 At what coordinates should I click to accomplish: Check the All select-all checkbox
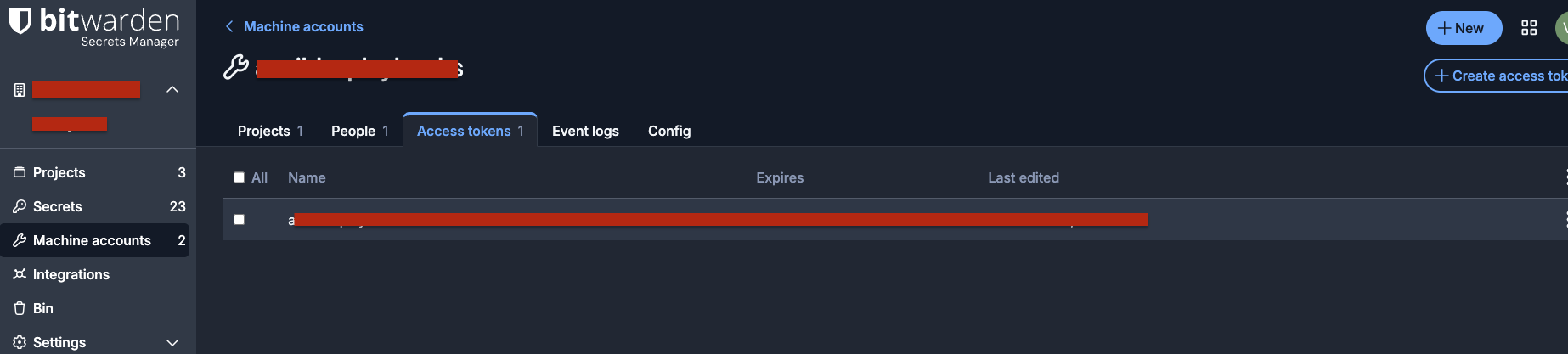pyautogui.click(x=240, y=177)
